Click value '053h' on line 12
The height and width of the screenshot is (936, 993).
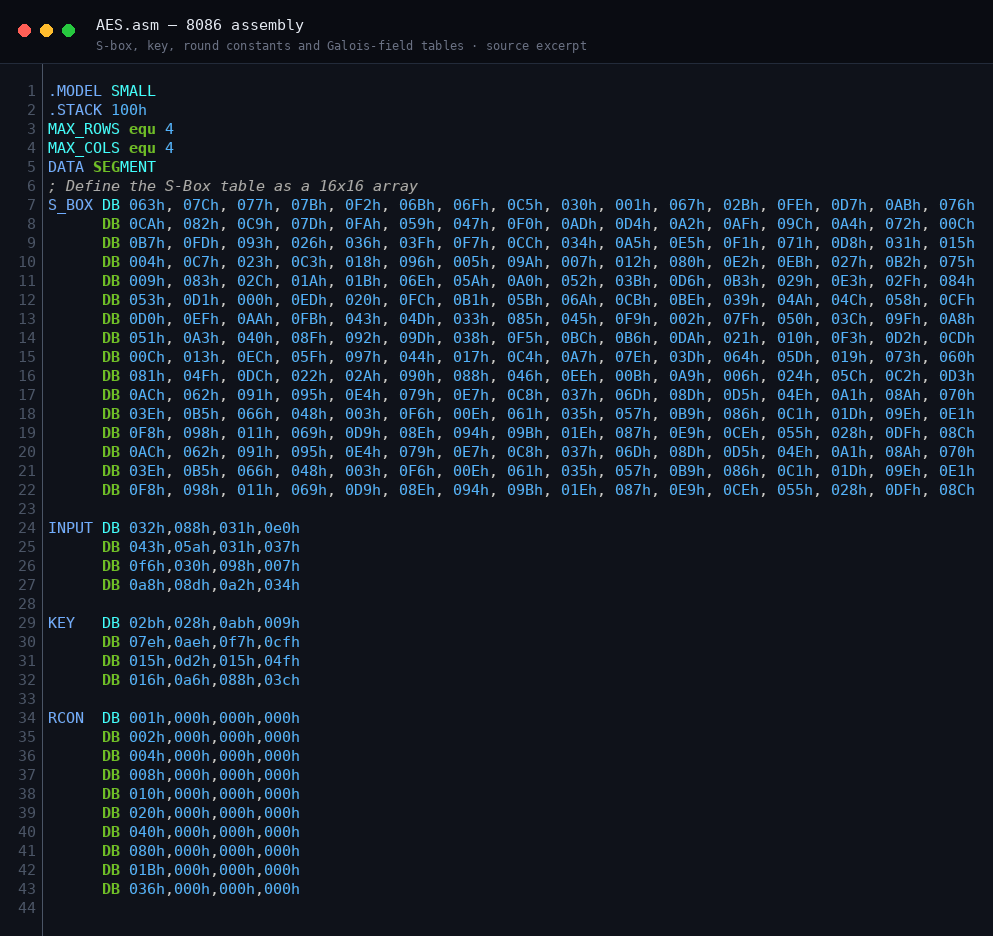pos(147,300)
